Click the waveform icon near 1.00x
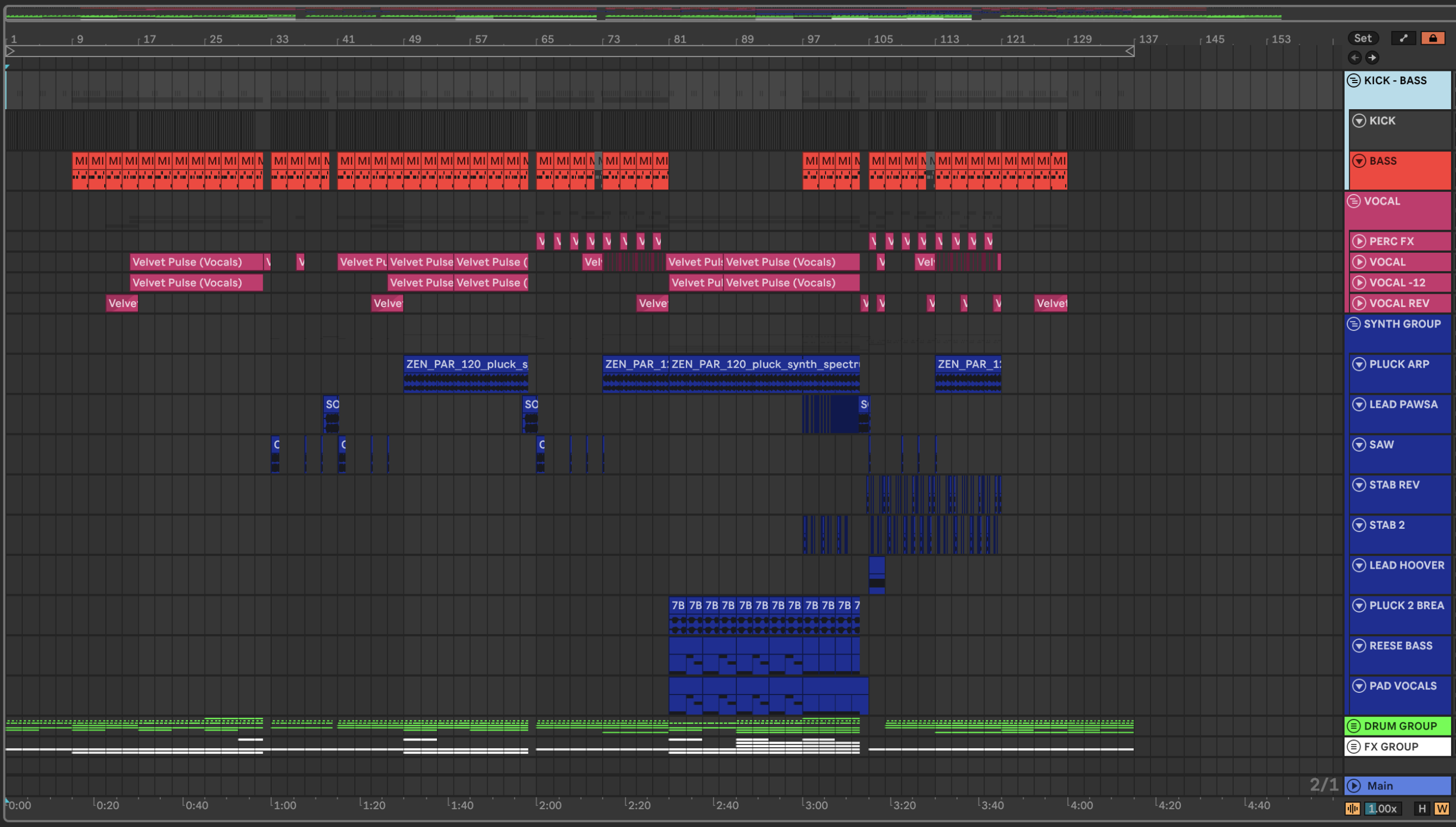1456x827 pixels. click(x=1352, y=808)
